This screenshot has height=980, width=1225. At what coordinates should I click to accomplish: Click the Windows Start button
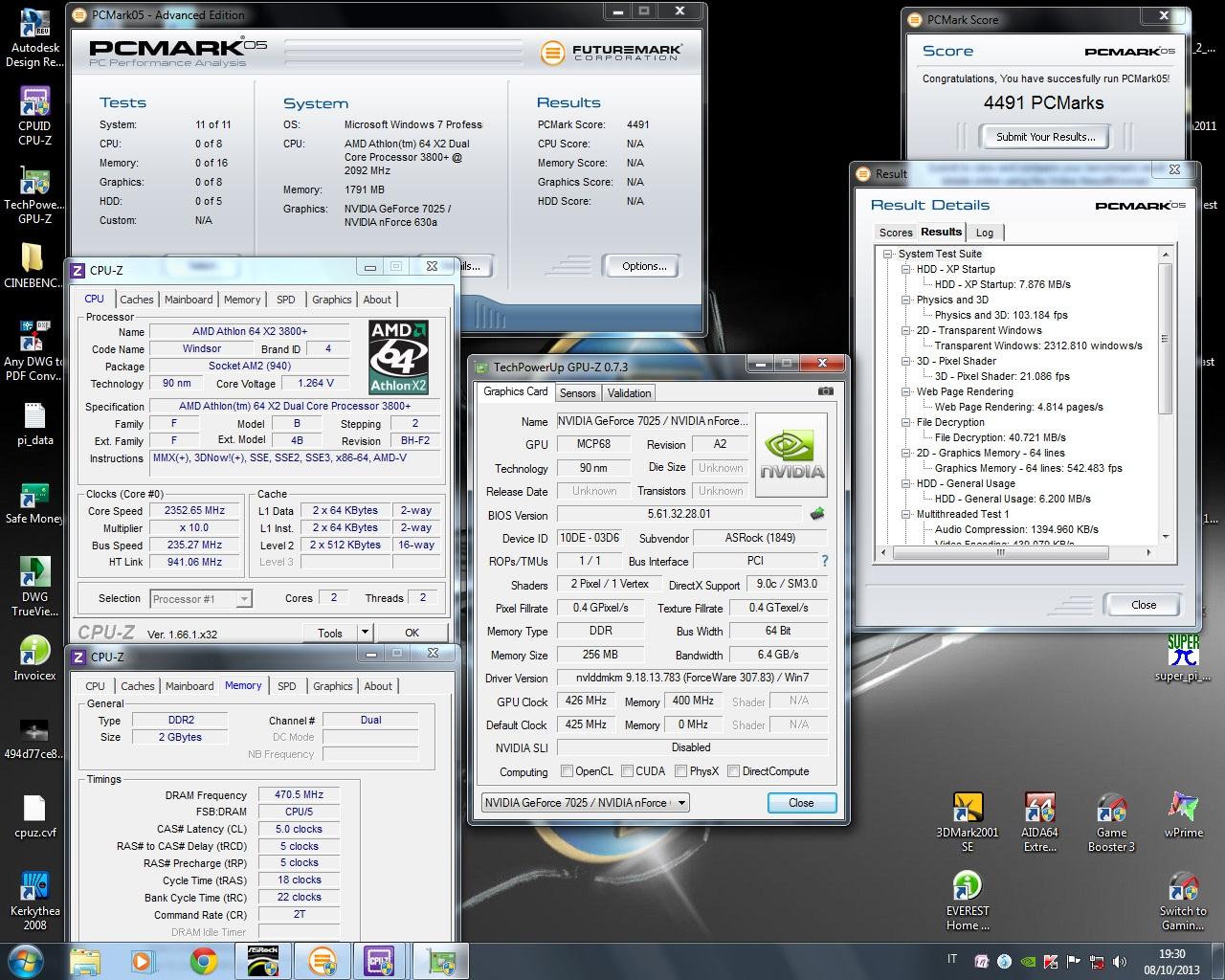[x=26, y=960]
